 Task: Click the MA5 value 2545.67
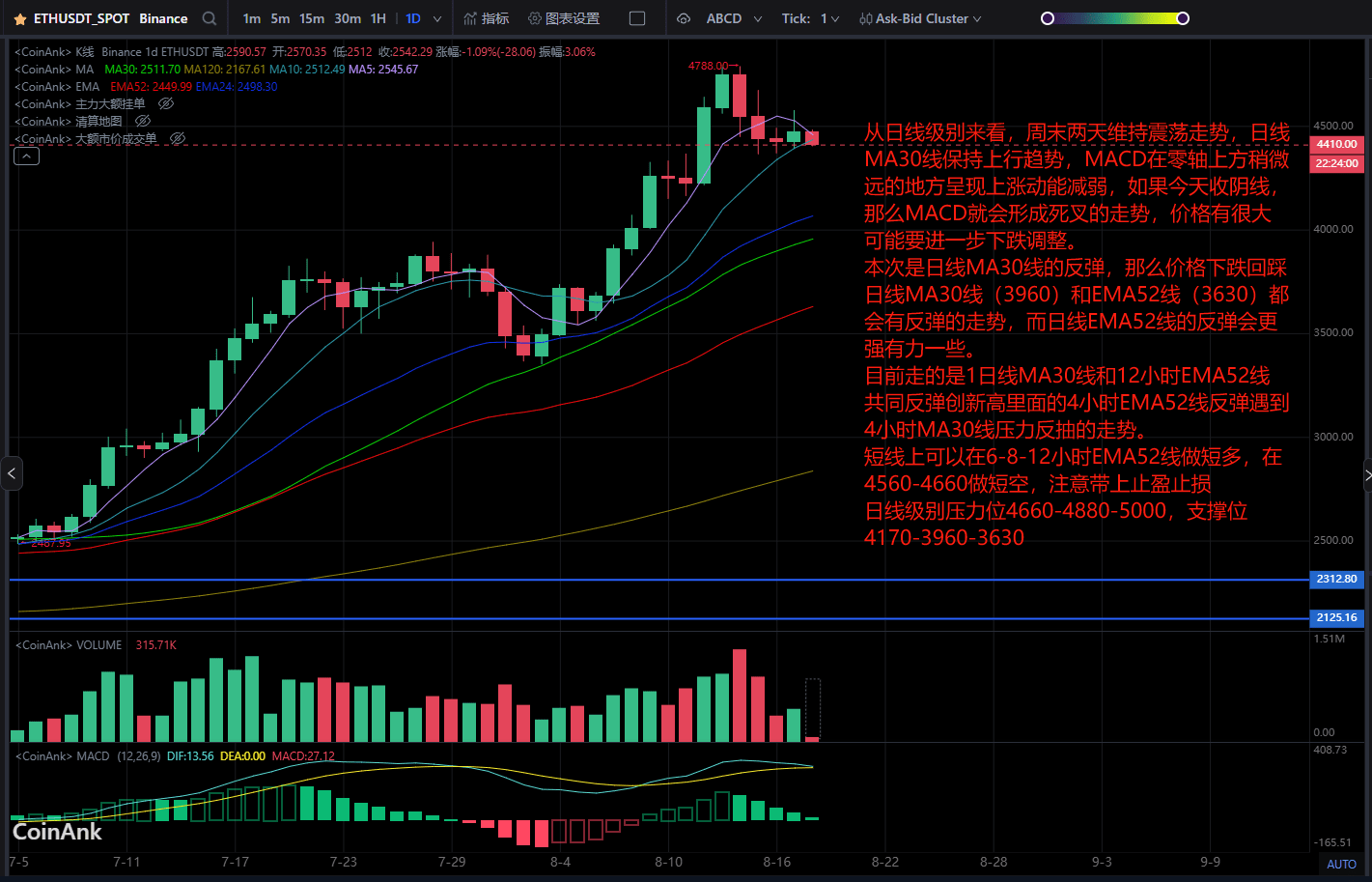click(x=383, y=70)
